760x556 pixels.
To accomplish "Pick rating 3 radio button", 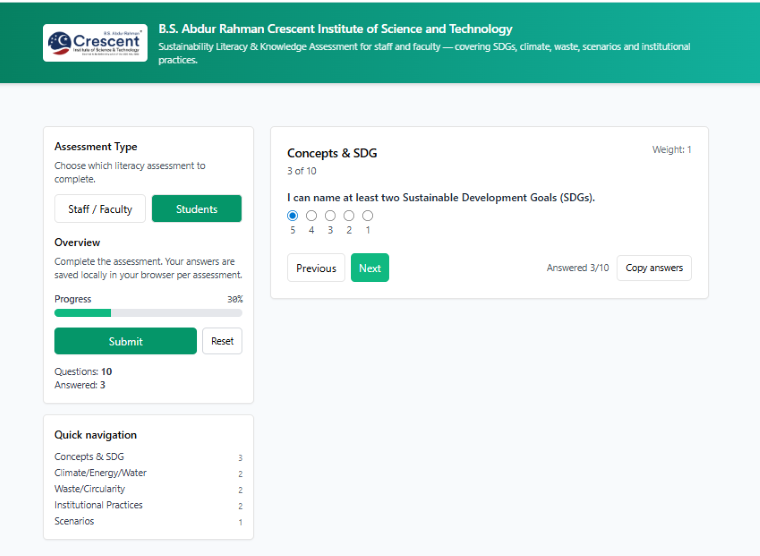I will coord(330,215).
